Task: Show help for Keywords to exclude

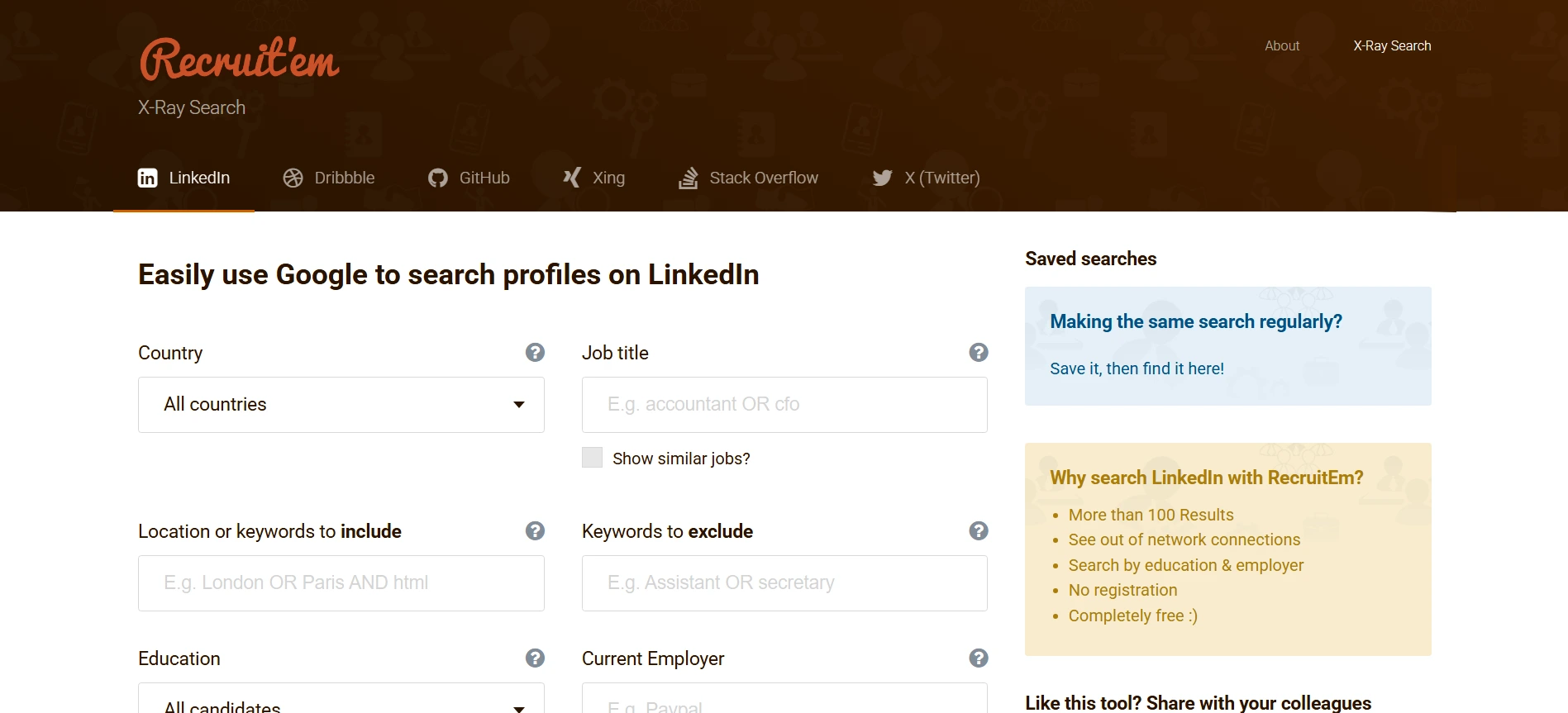Action: click(x=979, y=530)
